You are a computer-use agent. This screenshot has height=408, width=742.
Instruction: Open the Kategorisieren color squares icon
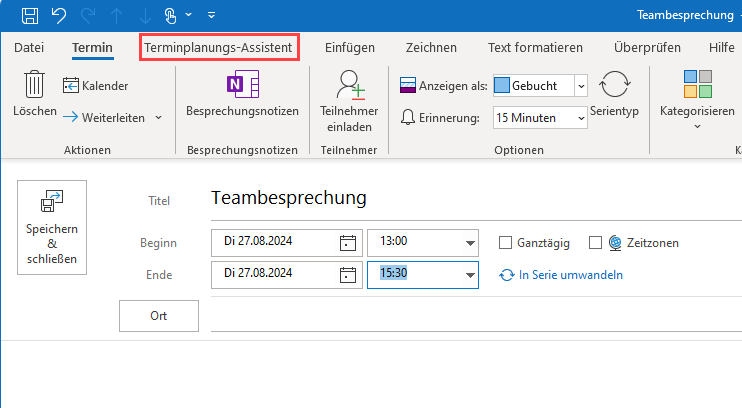[x=697, y=84]
